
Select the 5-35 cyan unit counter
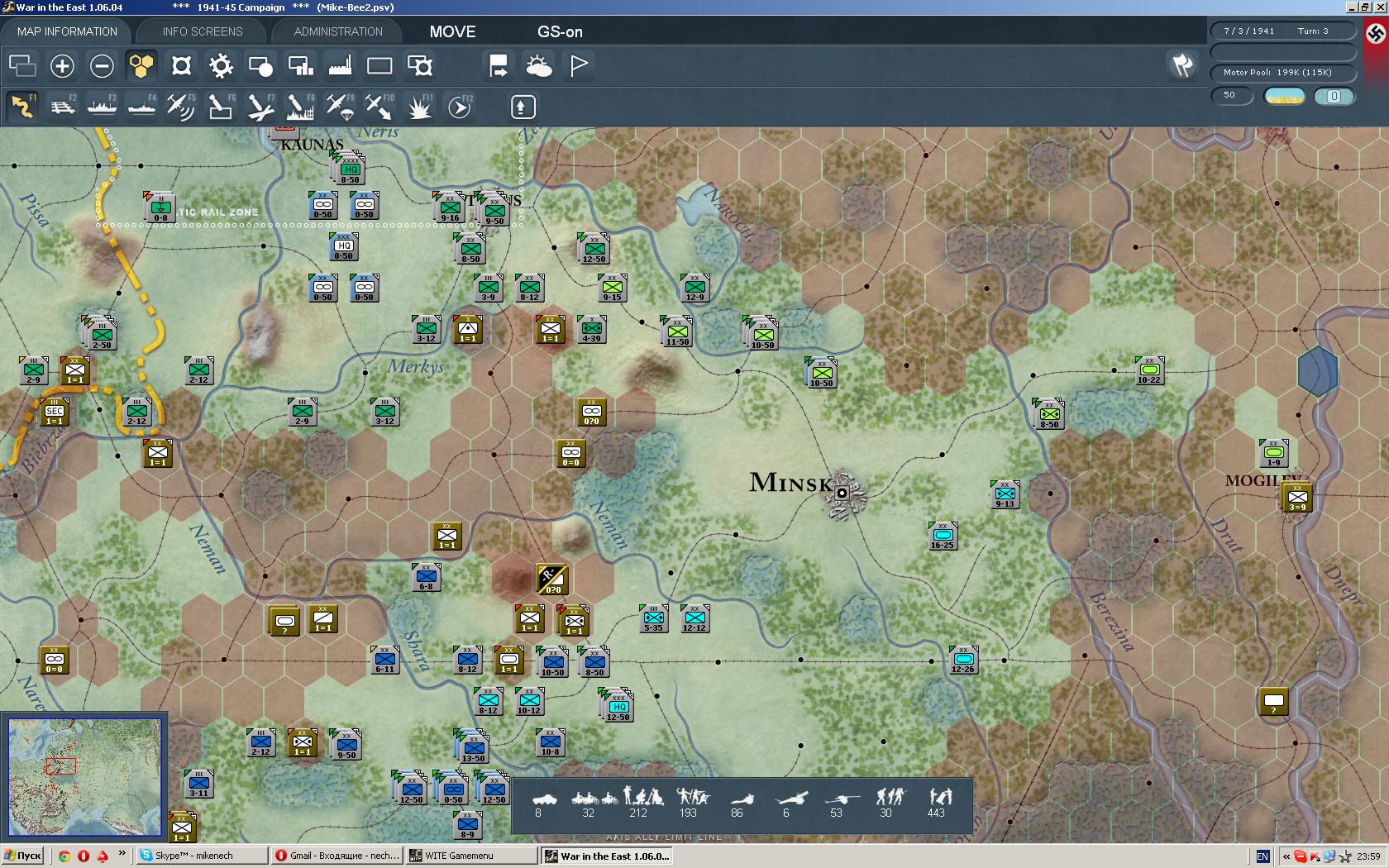click(x=653, y=618)
